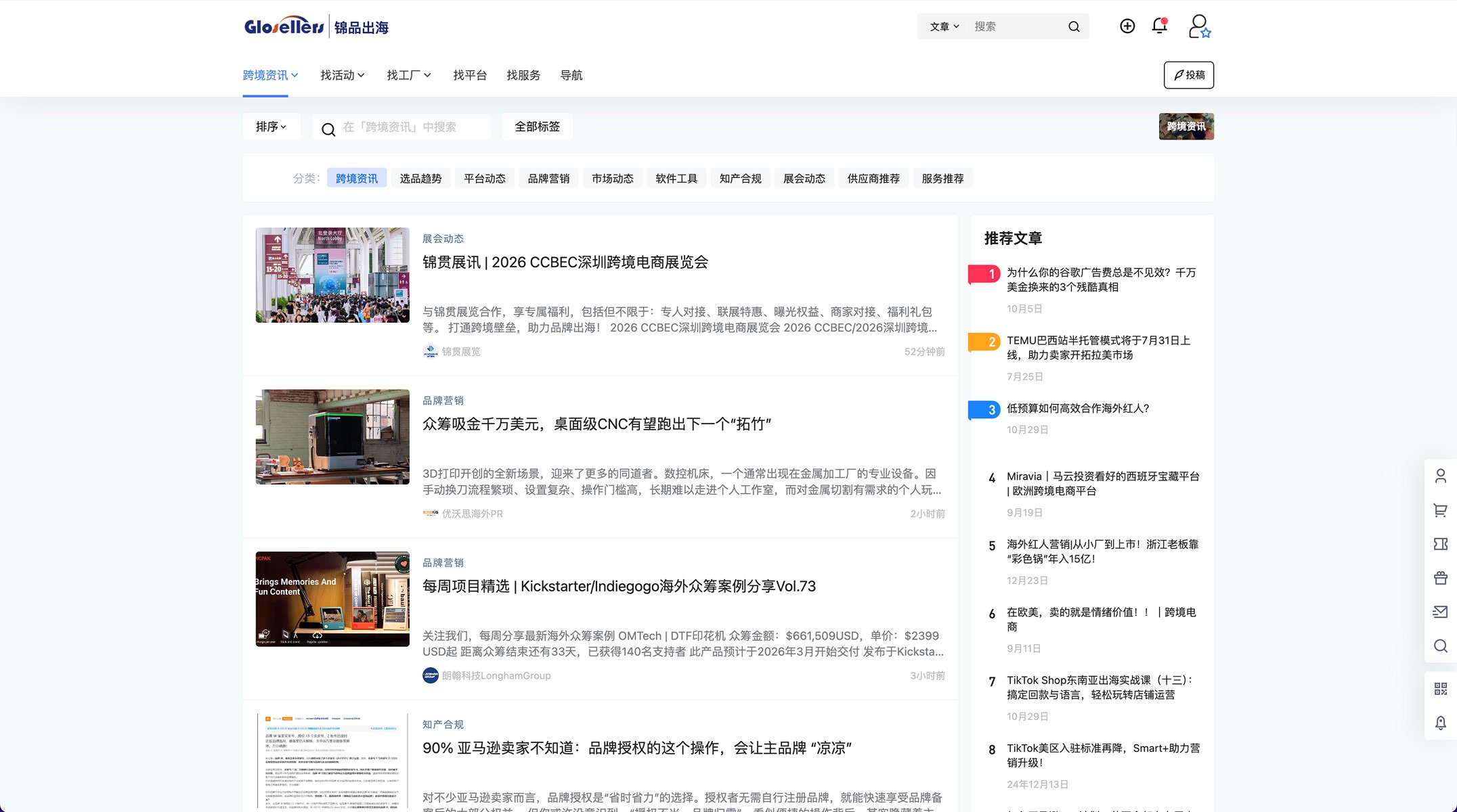Open the desktop CNC machine article thumbnail
The width and height of the screenshot is (1457, 812).
[332, 437]
